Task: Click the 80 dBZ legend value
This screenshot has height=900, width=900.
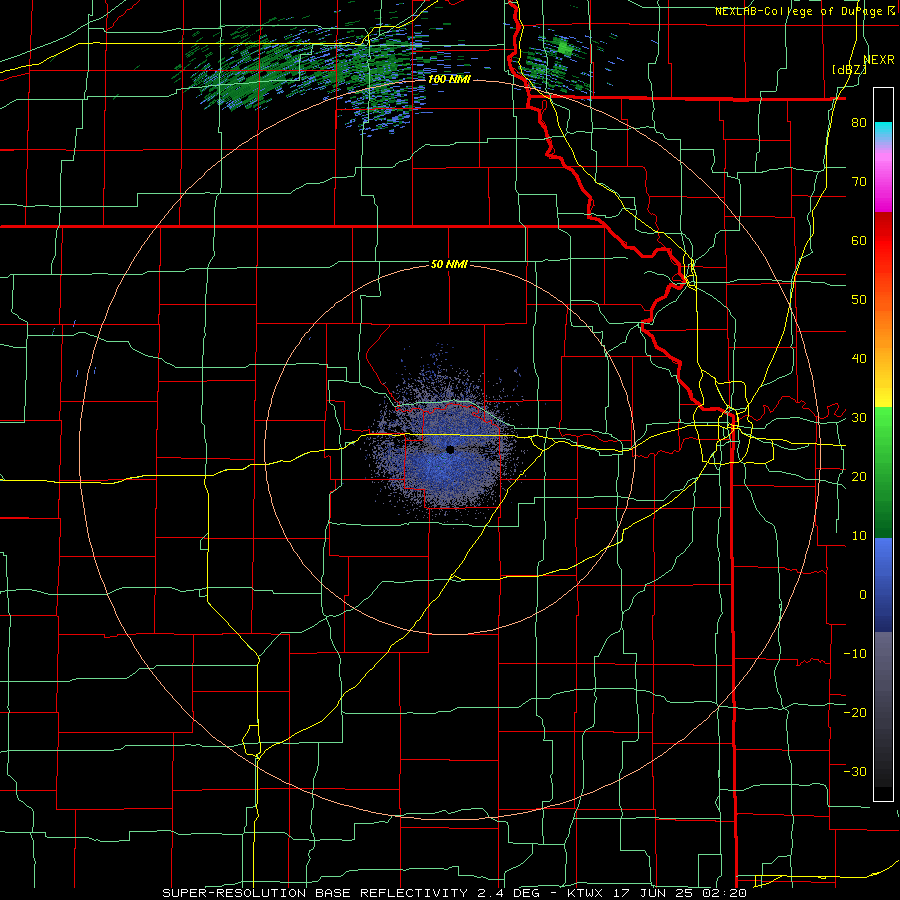Action: click(x=859, y=123)
